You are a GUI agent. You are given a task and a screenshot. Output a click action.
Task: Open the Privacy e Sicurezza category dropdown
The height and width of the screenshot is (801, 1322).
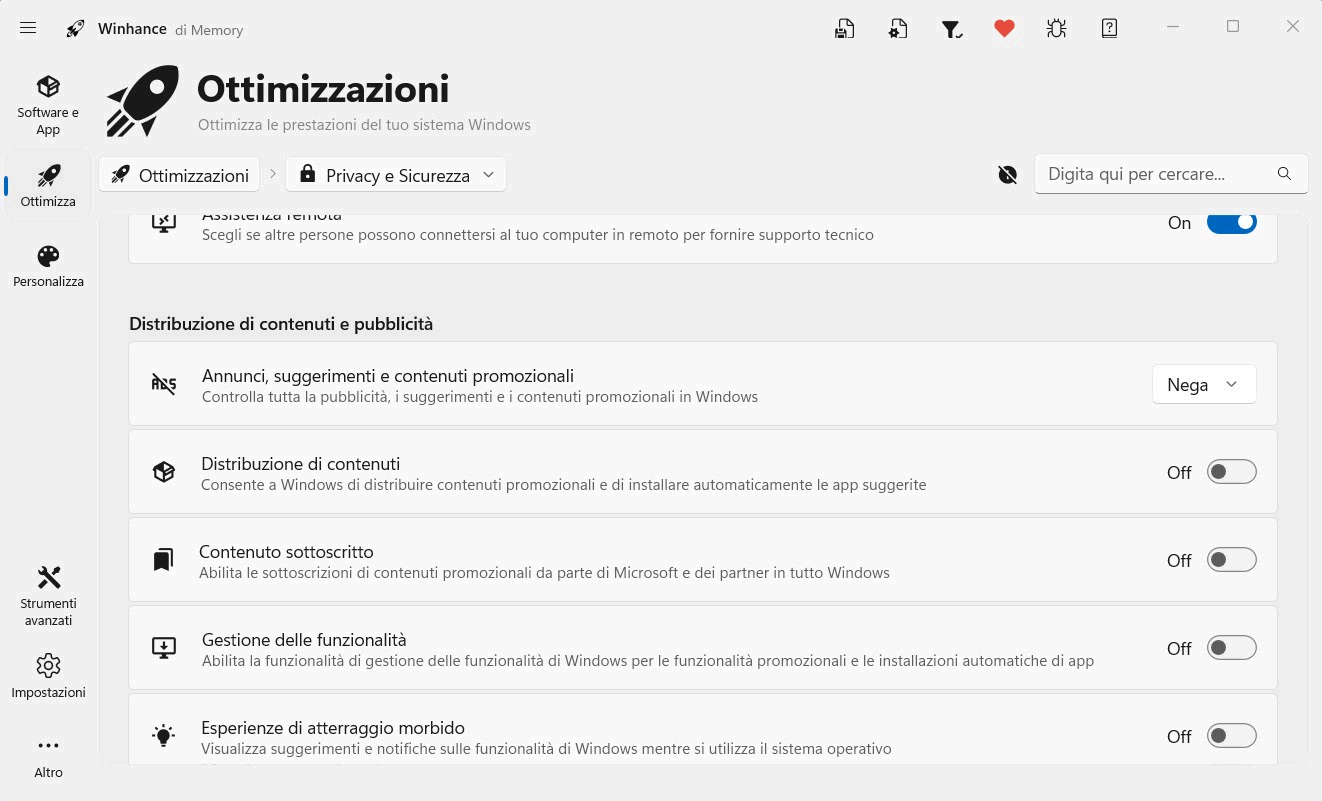point(395,174)
